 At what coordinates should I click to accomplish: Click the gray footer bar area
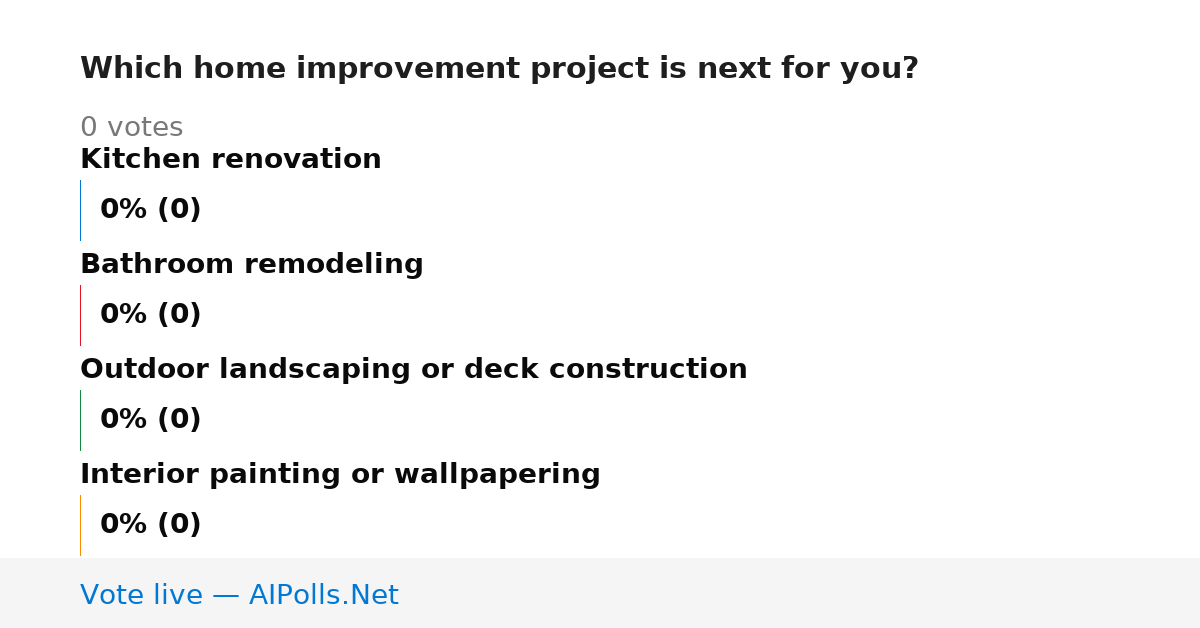click(x=600, y=593)
